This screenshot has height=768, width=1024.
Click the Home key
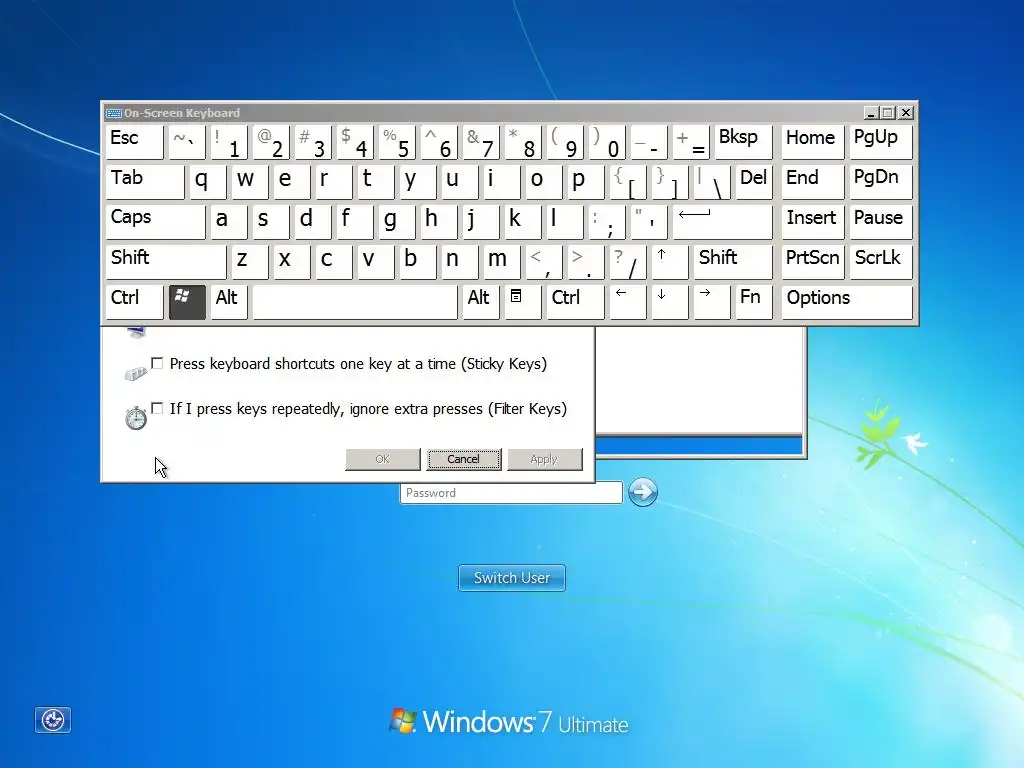tap(813, 142)
